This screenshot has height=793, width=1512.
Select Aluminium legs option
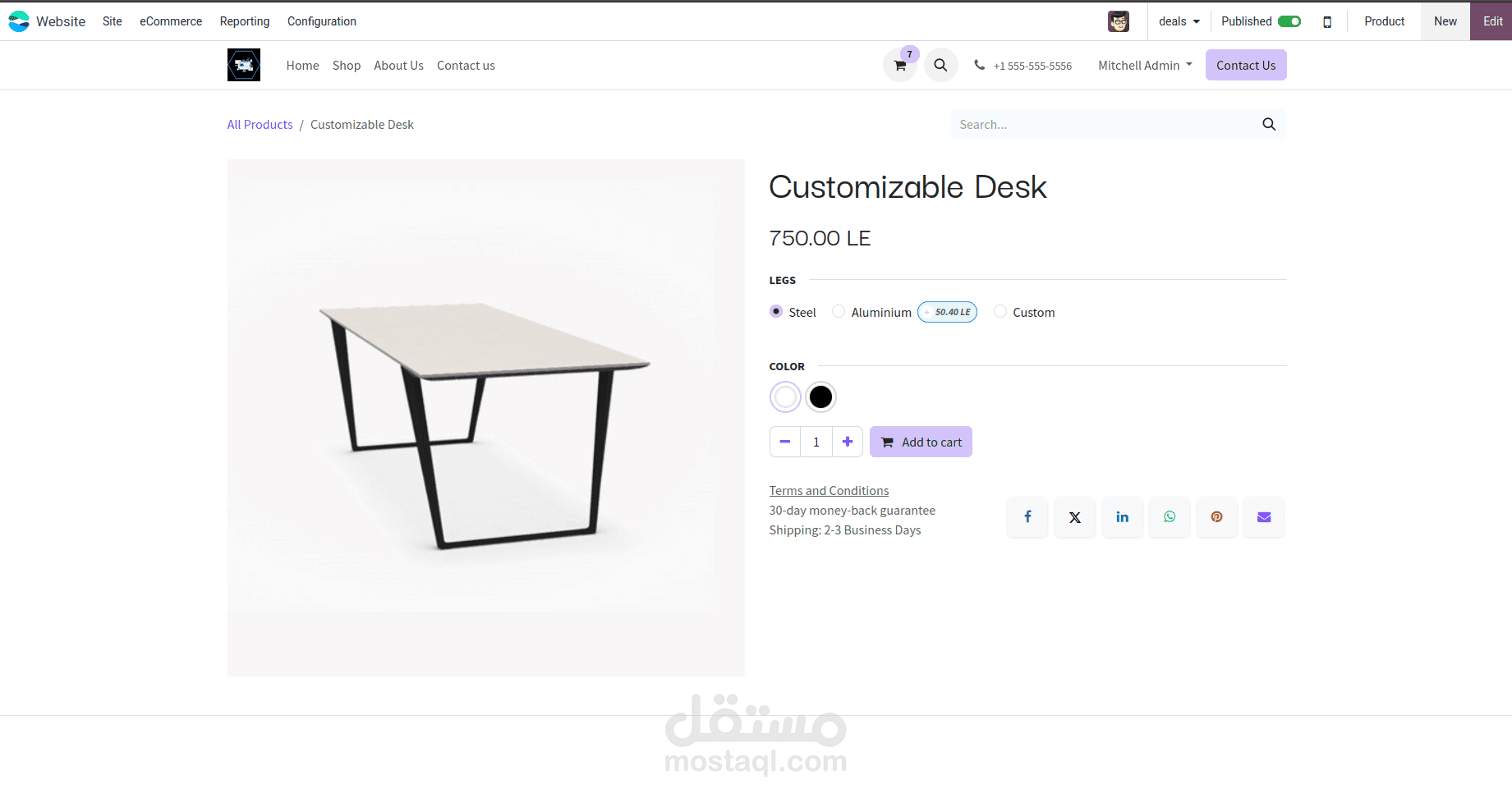839,311
